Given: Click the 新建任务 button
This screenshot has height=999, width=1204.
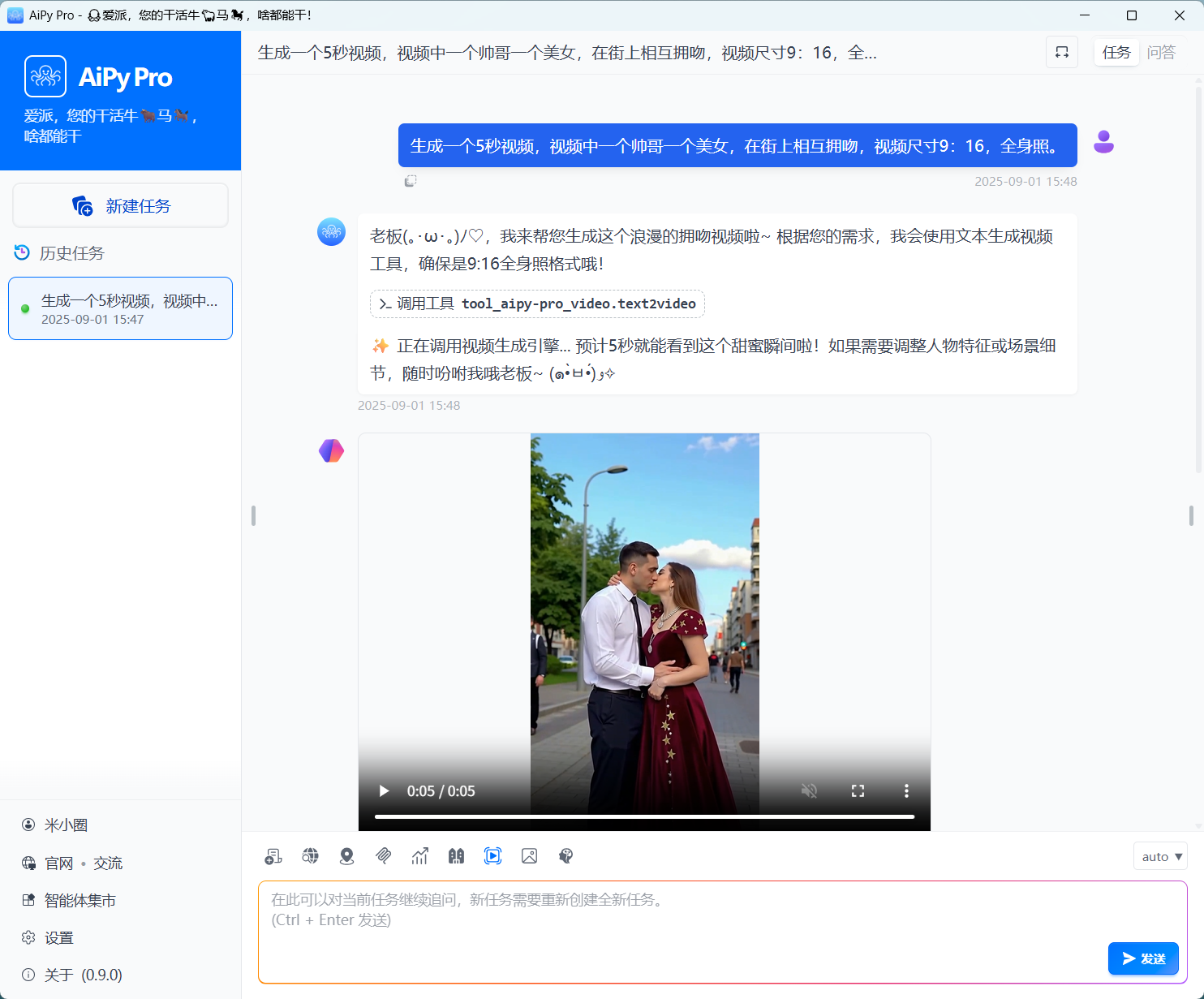Looking at the screenshot, I should coord(121,206).
